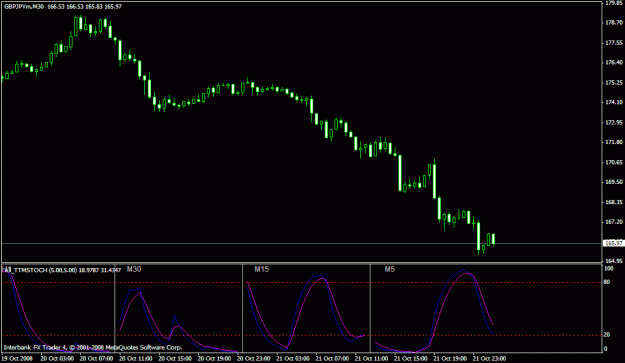Click the 175.25 price axis label
The height and width of the screenshot is (363, 625).
click(x=614, y=83)
